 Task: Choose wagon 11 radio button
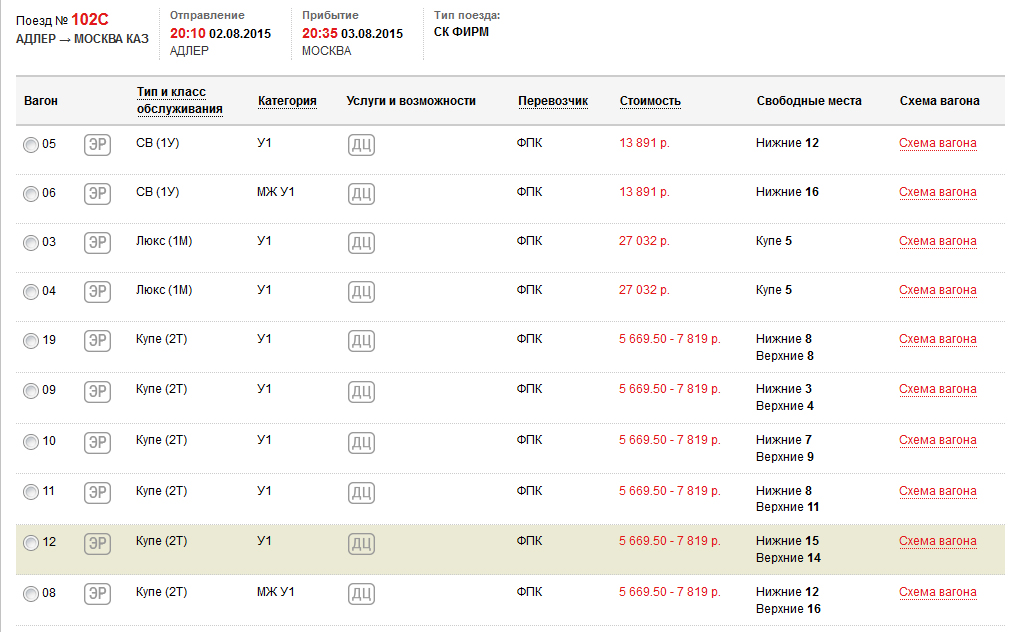coord(31,492)
